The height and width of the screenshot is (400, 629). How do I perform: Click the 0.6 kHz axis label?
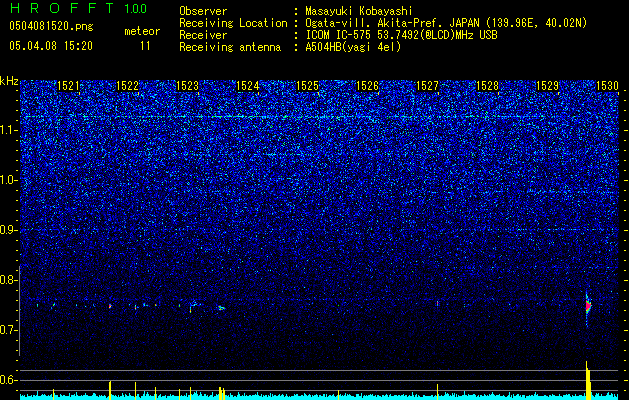pyautogui.click(x=9, y=380)
